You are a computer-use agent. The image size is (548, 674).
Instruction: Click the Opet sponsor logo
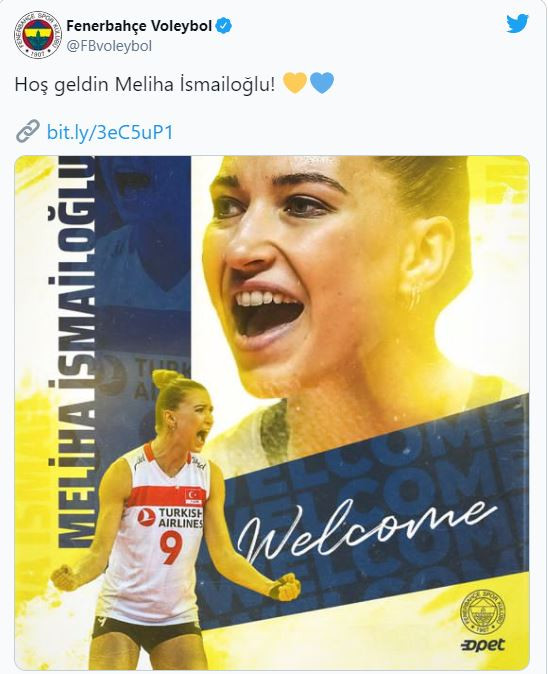(483, 644)
